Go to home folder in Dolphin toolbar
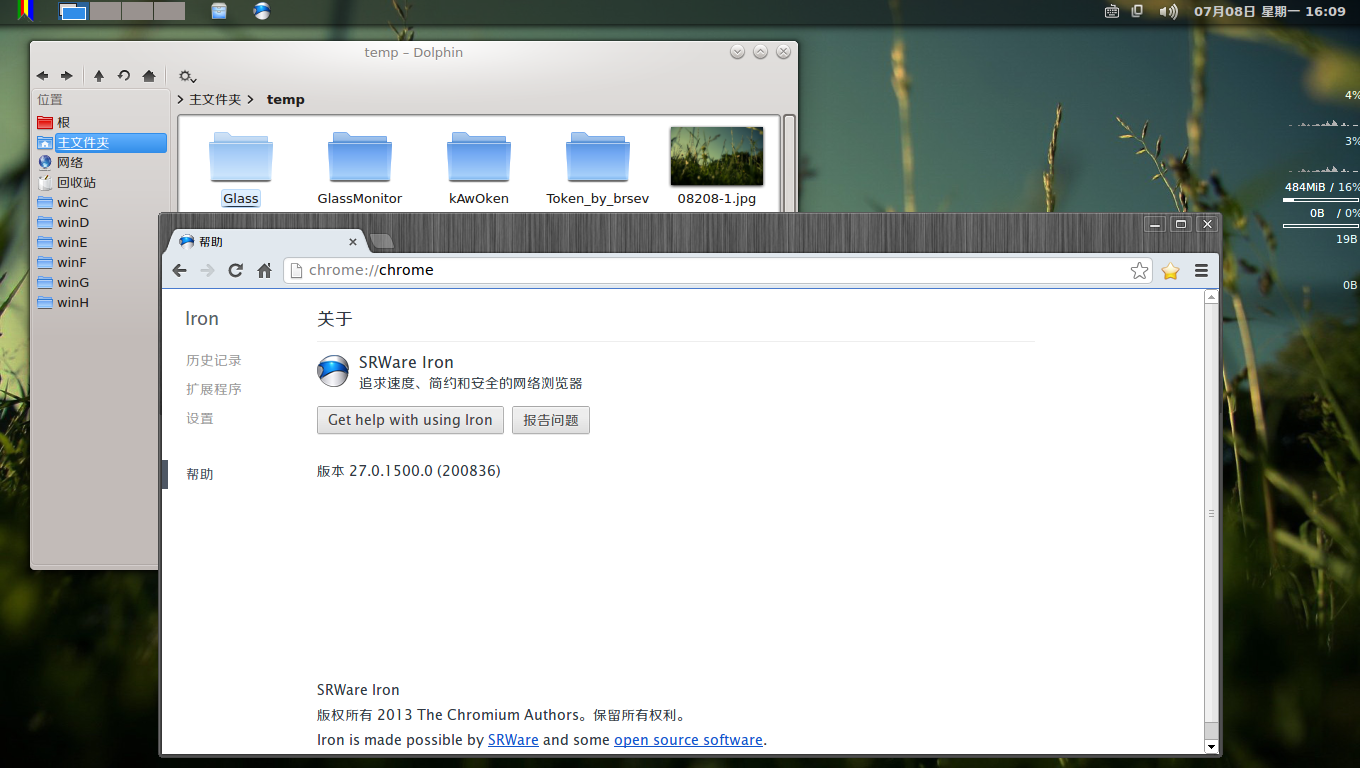 click(x=149, y=76)
